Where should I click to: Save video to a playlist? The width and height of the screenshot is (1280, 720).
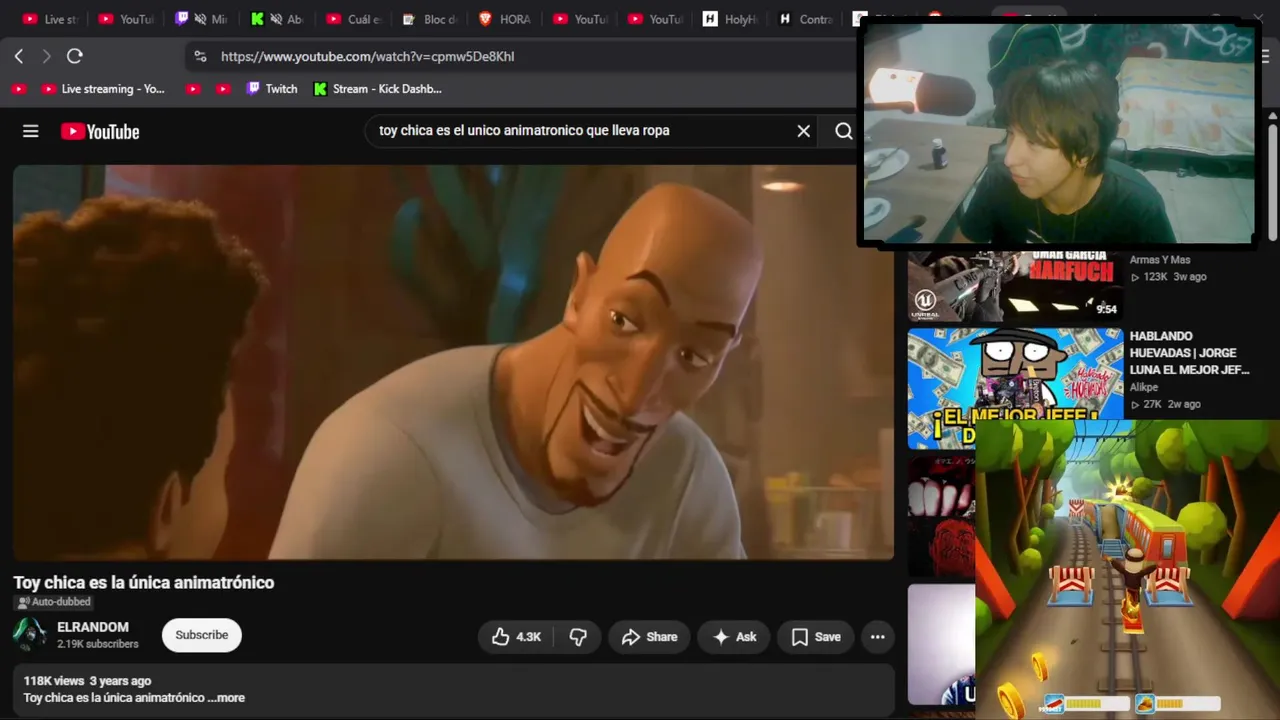816,637
